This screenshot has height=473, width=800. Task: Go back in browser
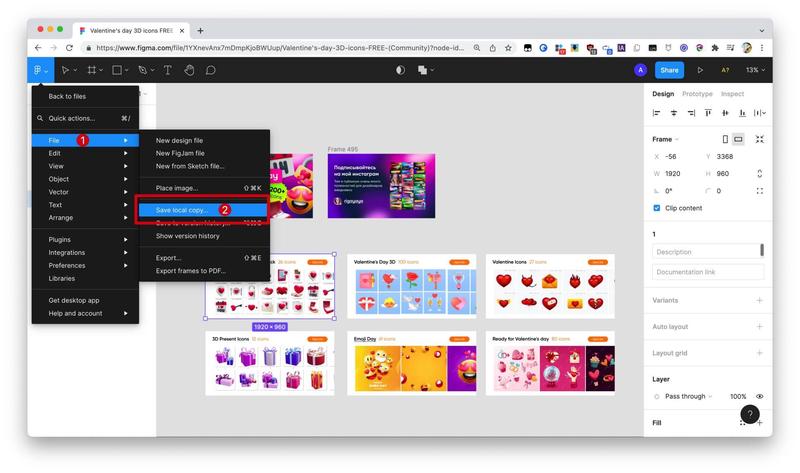tap(38, 48)
